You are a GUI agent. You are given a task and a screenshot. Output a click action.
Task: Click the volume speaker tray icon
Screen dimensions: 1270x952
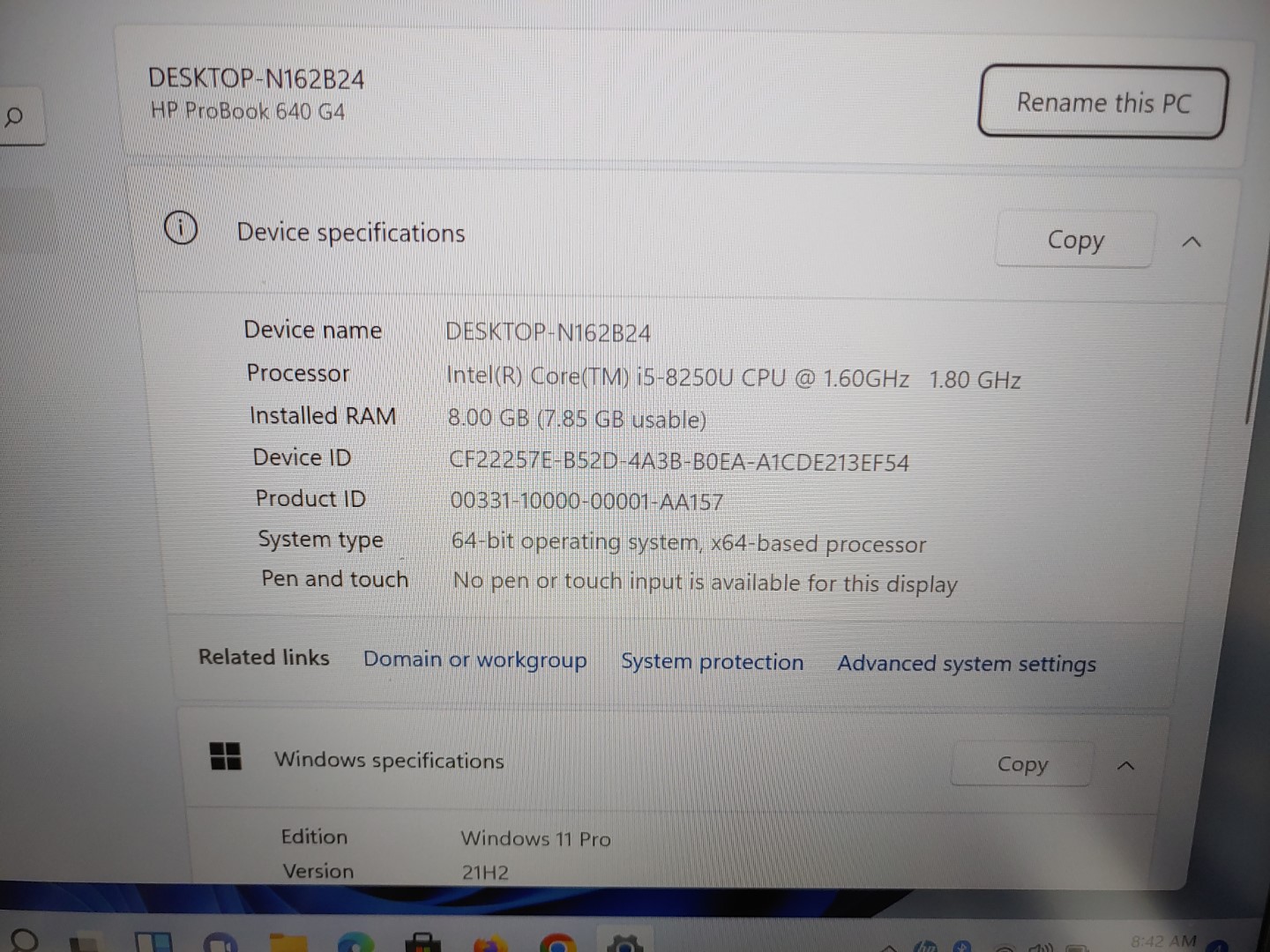[1041, 947]
